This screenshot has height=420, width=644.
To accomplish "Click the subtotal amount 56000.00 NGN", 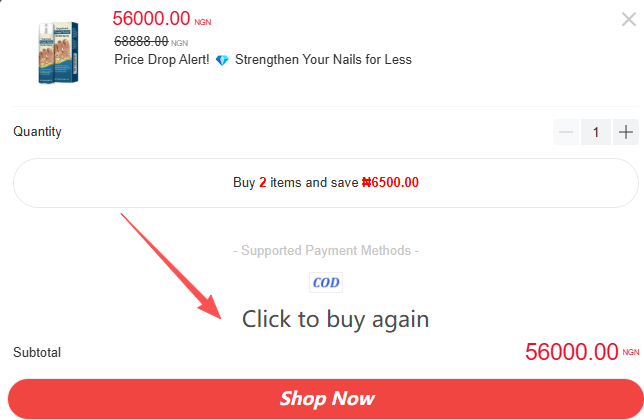I will coord(582,352).
